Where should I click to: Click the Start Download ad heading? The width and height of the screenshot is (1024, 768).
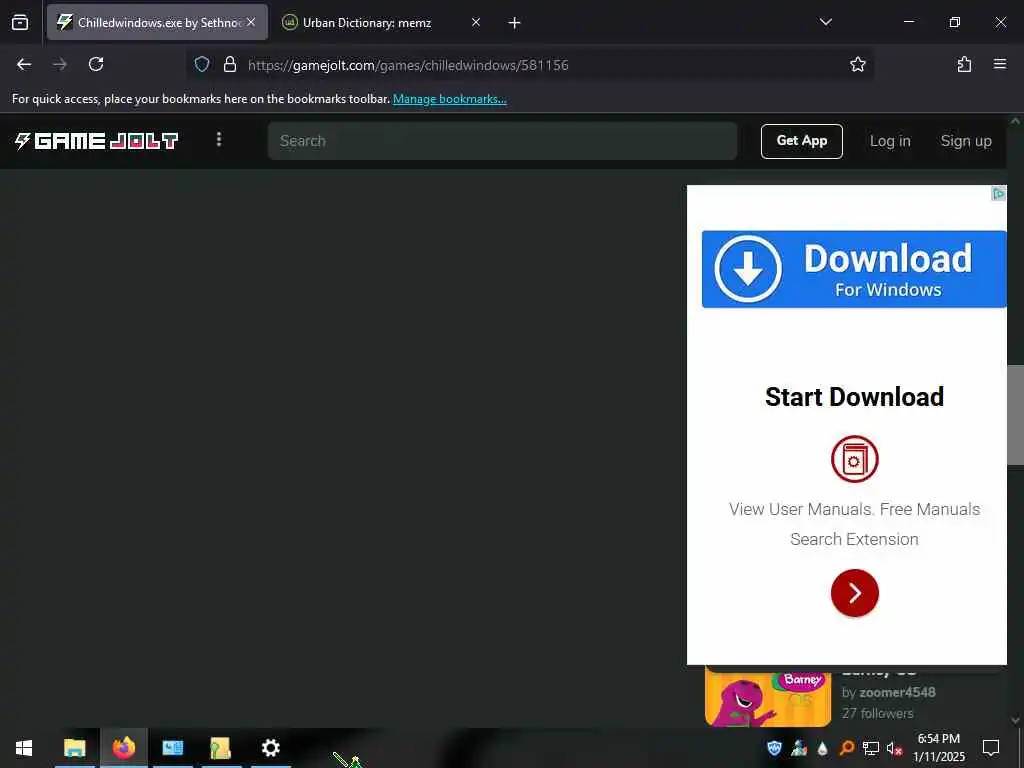(854, 397)
